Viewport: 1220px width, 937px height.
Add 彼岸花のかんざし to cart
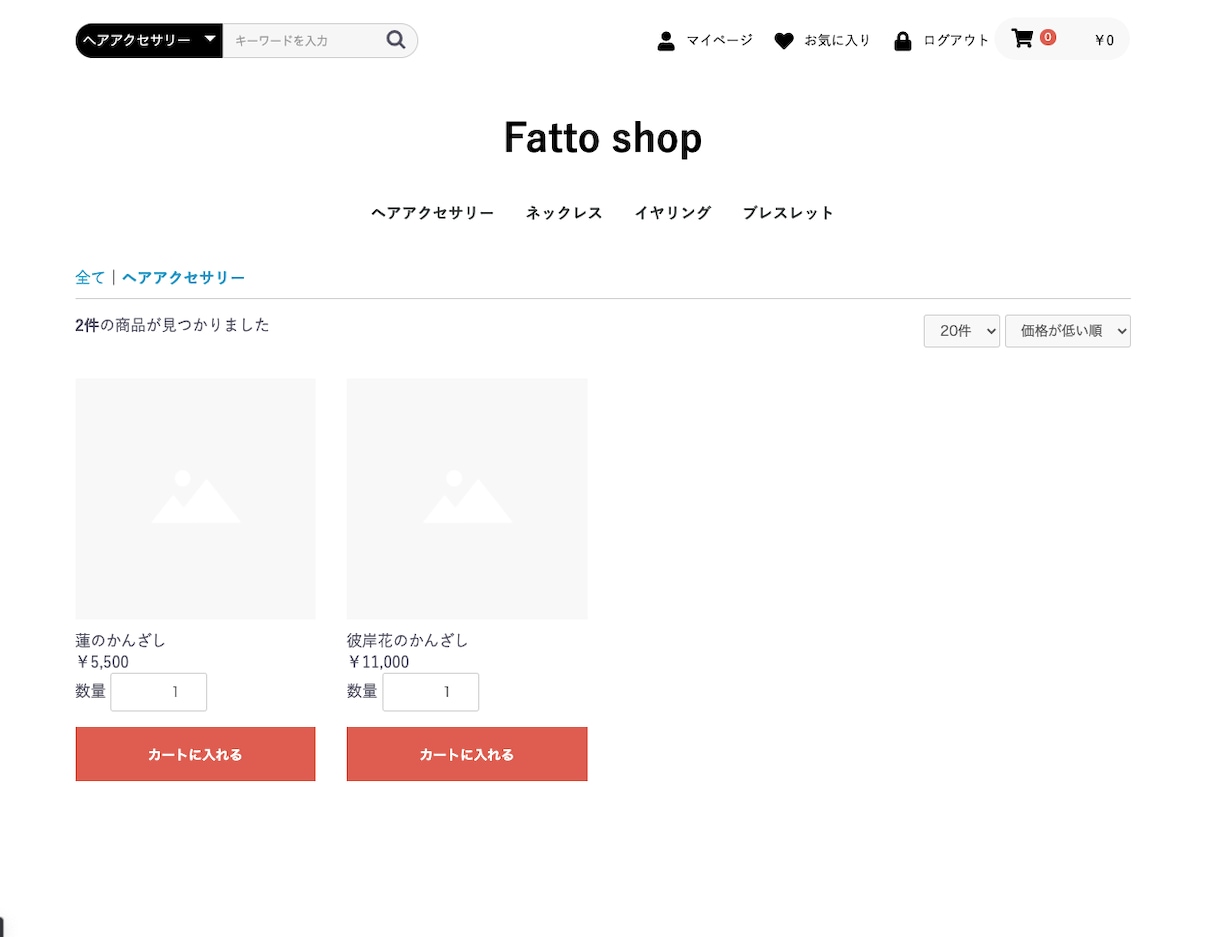pyautogui.click(x=467, y=754)
